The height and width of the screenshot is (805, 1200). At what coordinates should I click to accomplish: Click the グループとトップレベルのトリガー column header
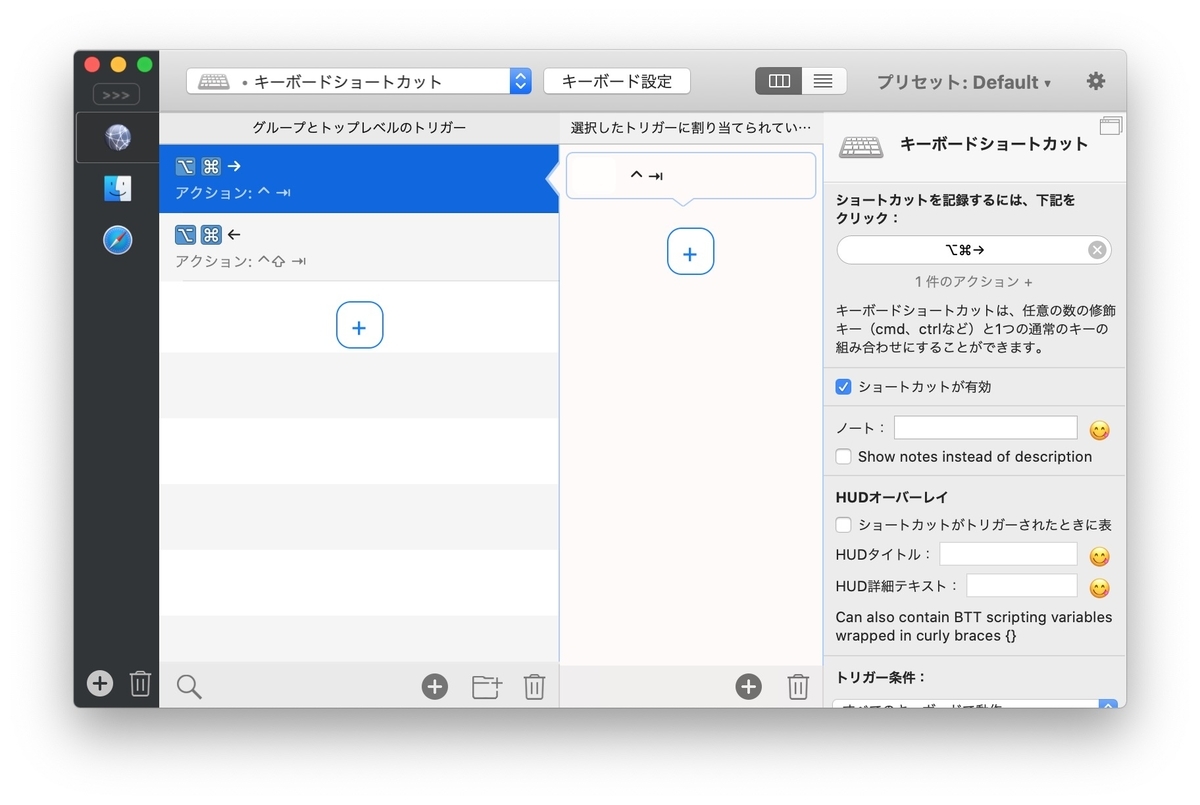click(x=359, y=128)
